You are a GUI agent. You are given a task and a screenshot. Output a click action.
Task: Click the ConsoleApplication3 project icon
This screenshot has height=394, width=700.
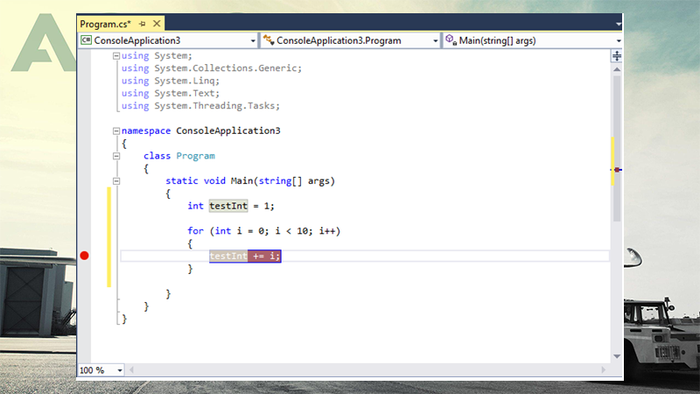pos(86,40)
